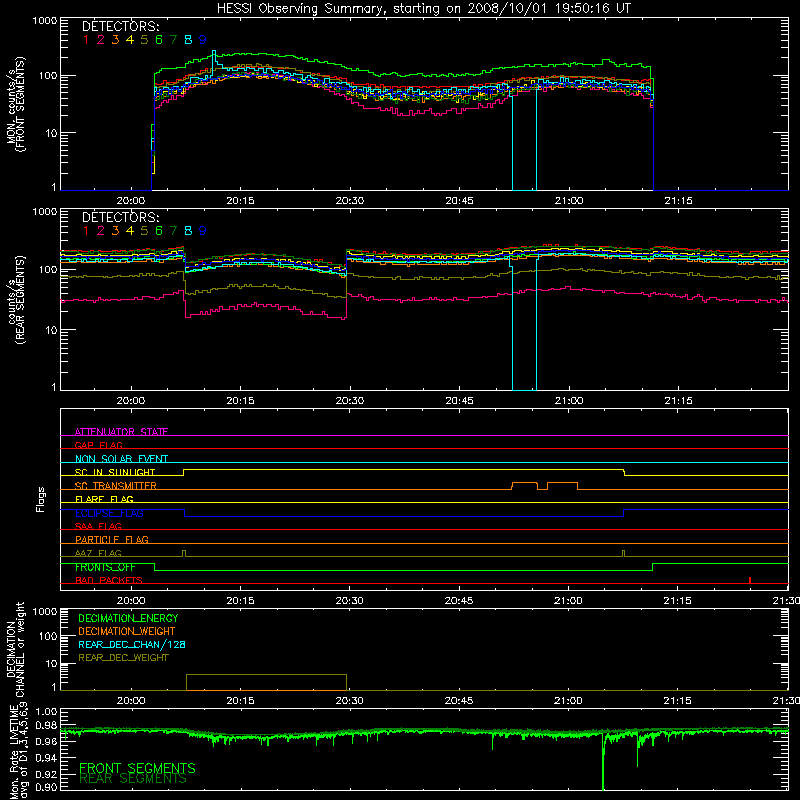Image resolution: width=800 pixels, height=800 pixels.
Task: Select yellow detector 4 in front segments legend
Action: 130,39
